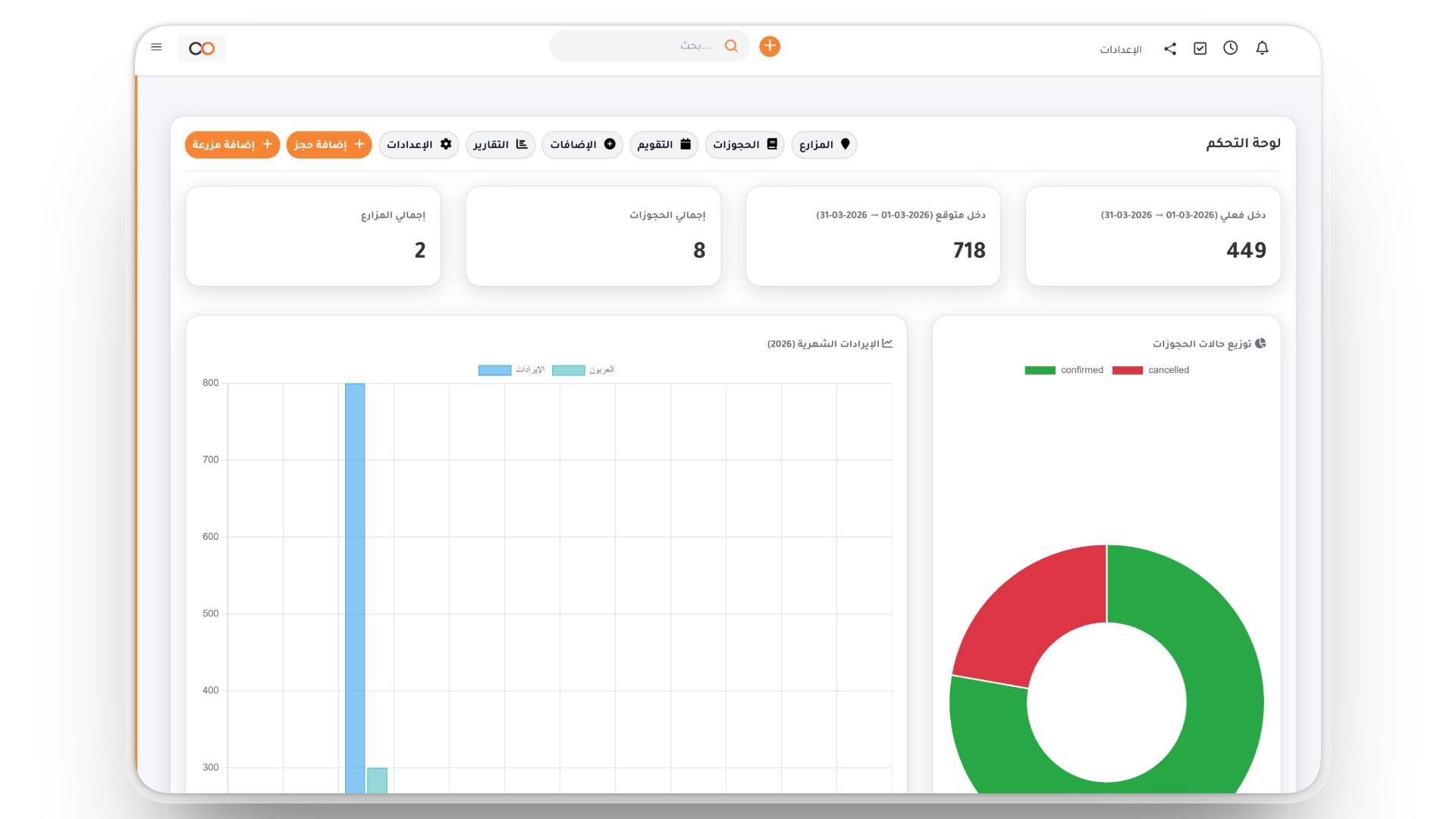The height and width of the screenshot is (819, 1456).
Task: Open the notifications bell icon
Action: [1263, 48]
